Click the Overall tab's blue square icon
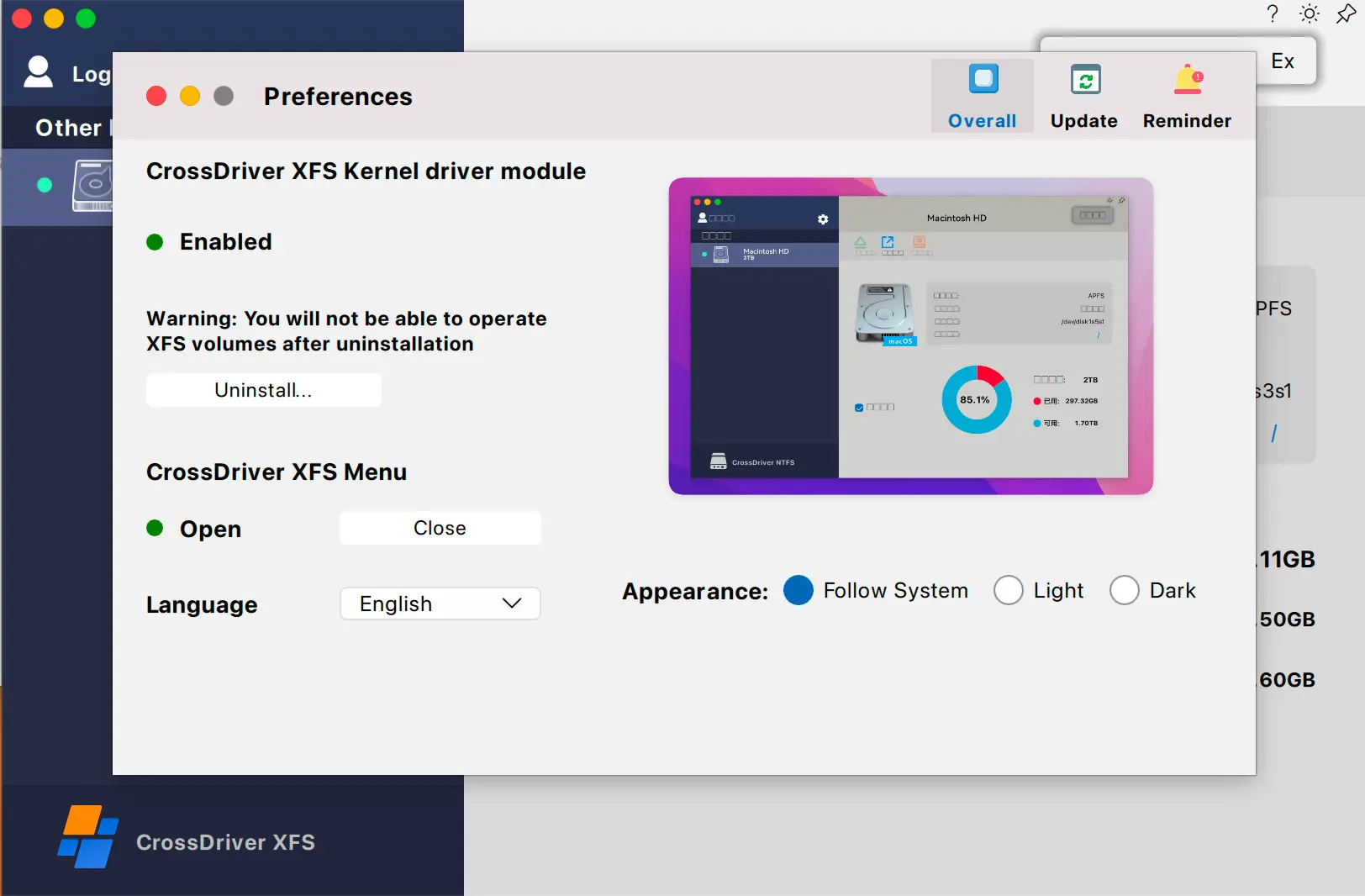This screenshot has height=896, width=1365. click(983, 79)
